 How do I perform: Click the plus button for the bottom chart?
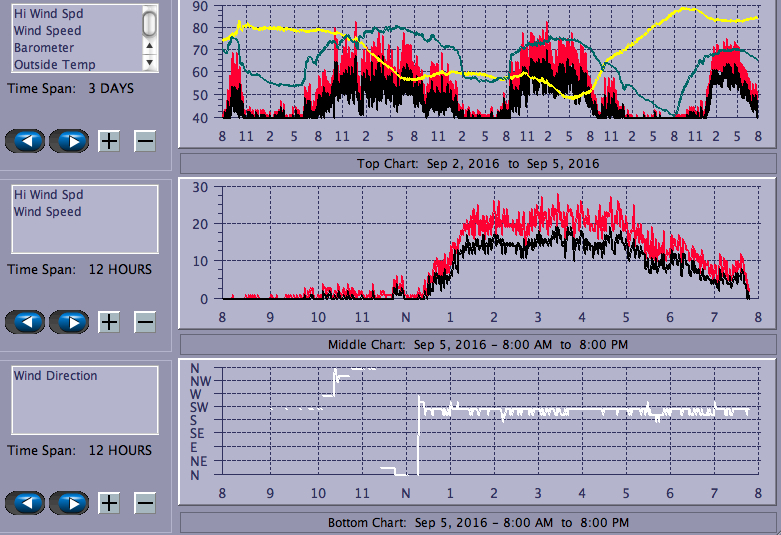(x=109, y=503)
